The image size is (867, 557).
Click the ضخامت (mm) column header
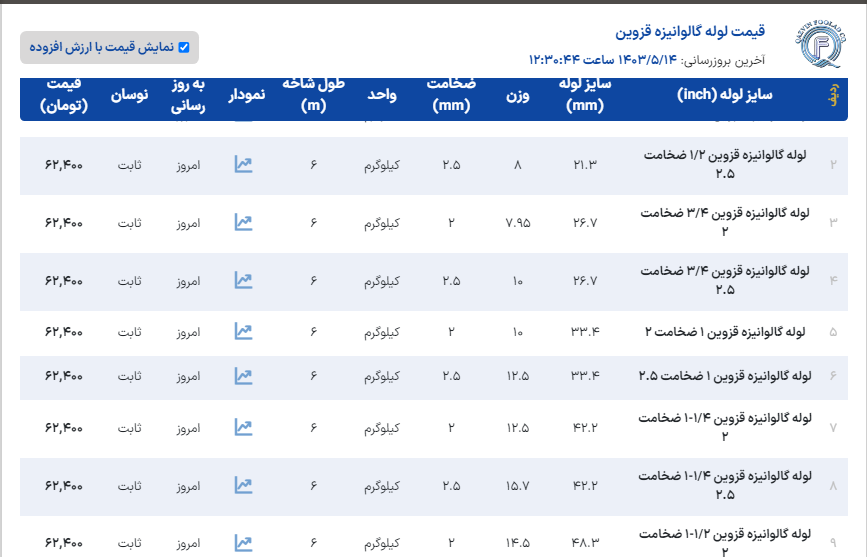click(451, 95)
